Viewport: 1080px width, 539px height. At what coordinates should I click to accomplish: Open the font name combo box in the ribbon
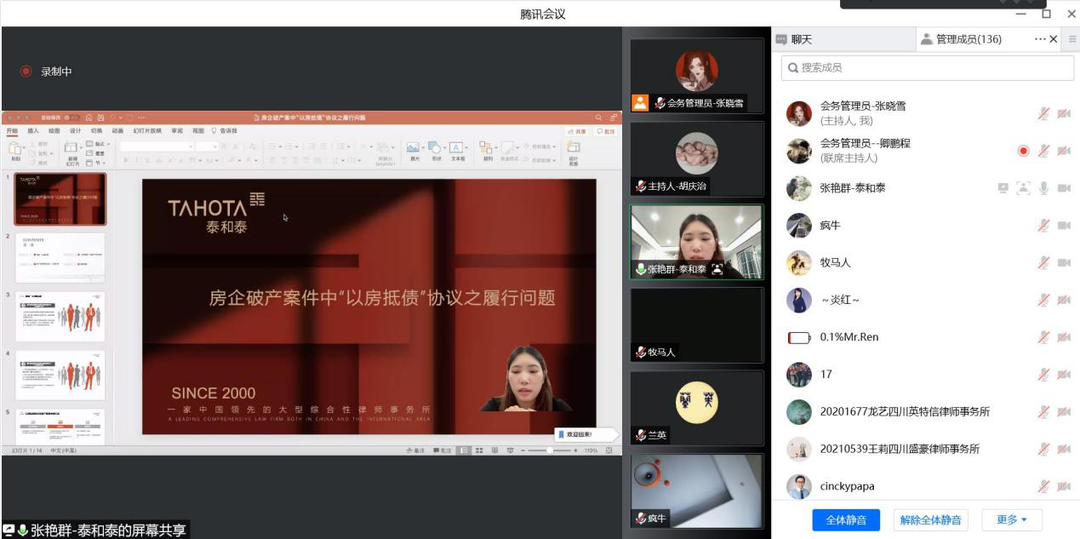(157, 147)
